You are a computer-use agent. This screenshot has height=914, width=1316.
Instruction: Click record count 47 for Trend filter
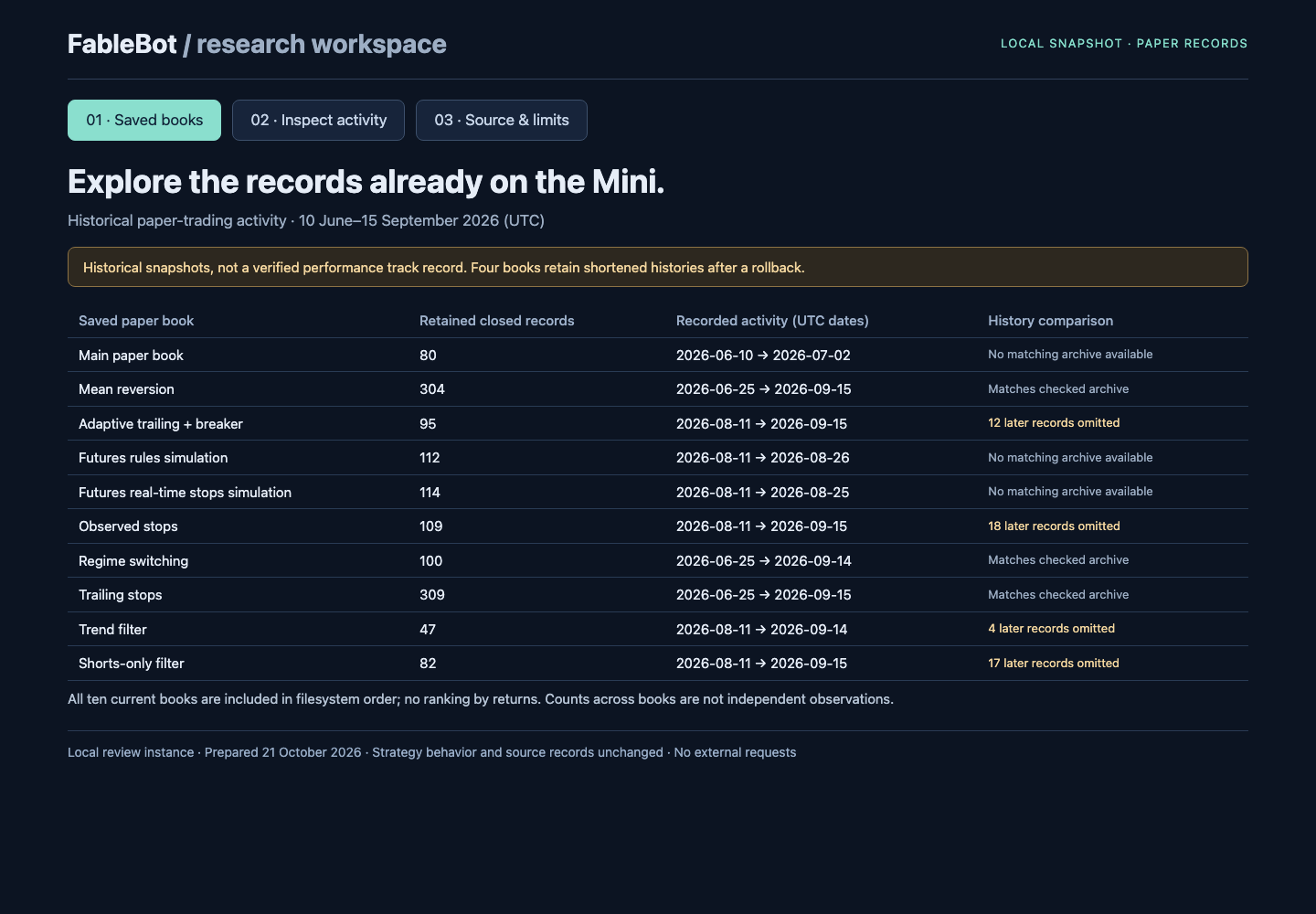coord(428,630)
